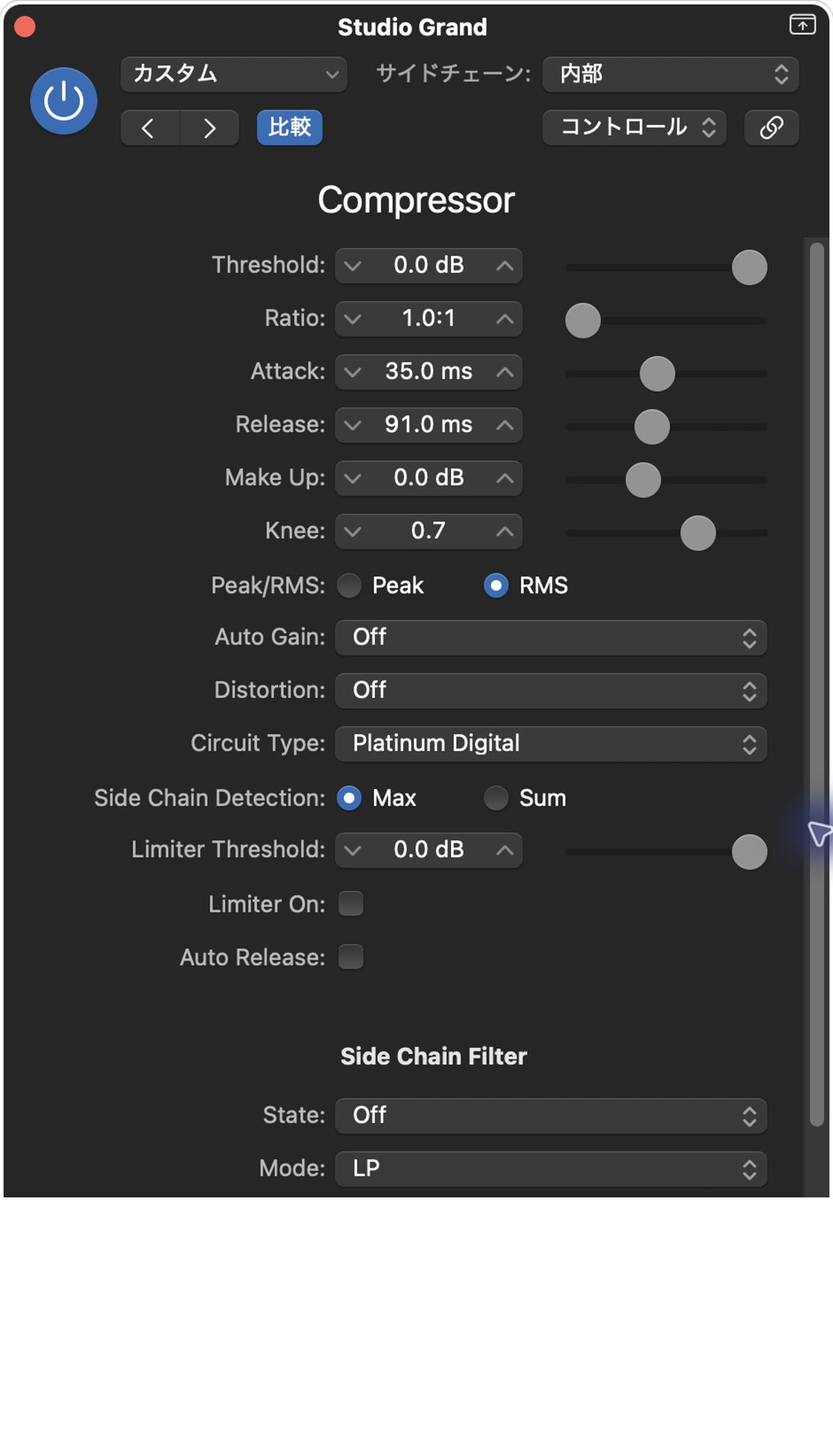Screen dimensions: 833x1456
Task: Increase Make Up with the up chevron
Action: 505,478
